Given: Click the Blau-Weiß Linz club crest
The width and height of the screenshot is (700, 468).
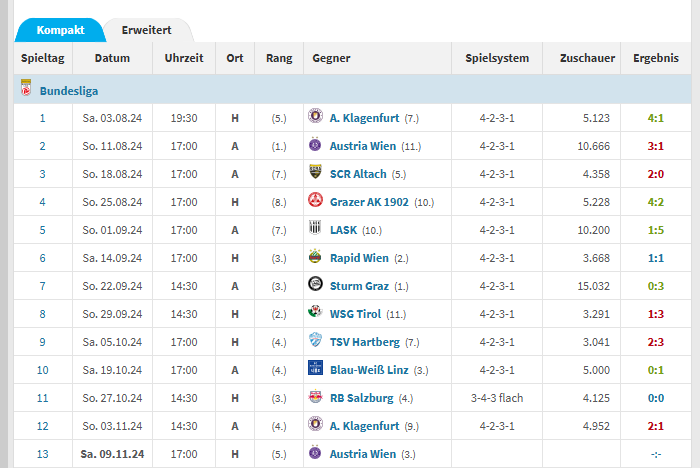Looking at the screenshot, I should [x=315, y=369].
